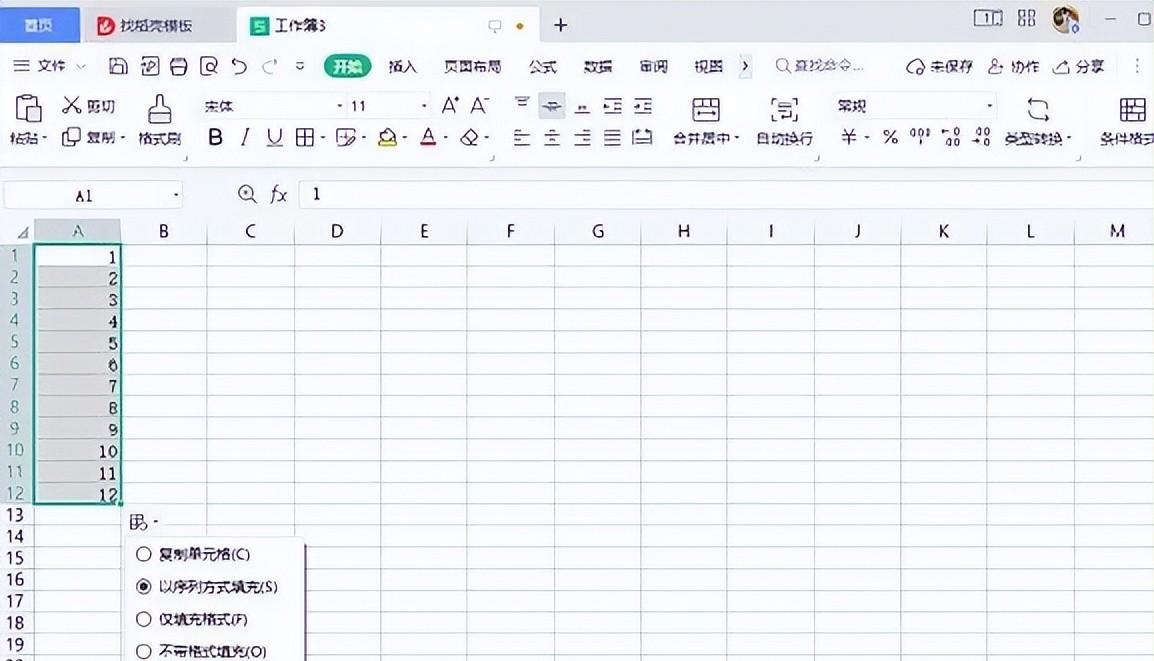1154x661 pixels.
Task: Open the View (视图) tab
Action: tap(708, 66)
